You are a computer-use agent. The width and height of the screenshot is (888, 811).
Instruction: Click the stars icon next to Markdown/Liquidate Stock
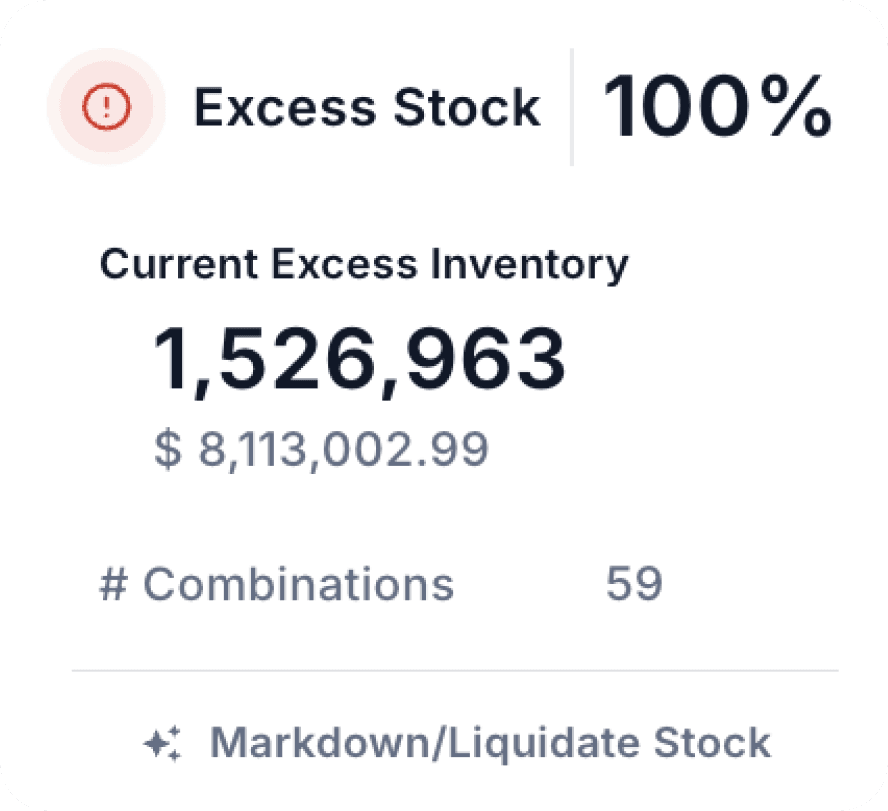pos(167,742)
